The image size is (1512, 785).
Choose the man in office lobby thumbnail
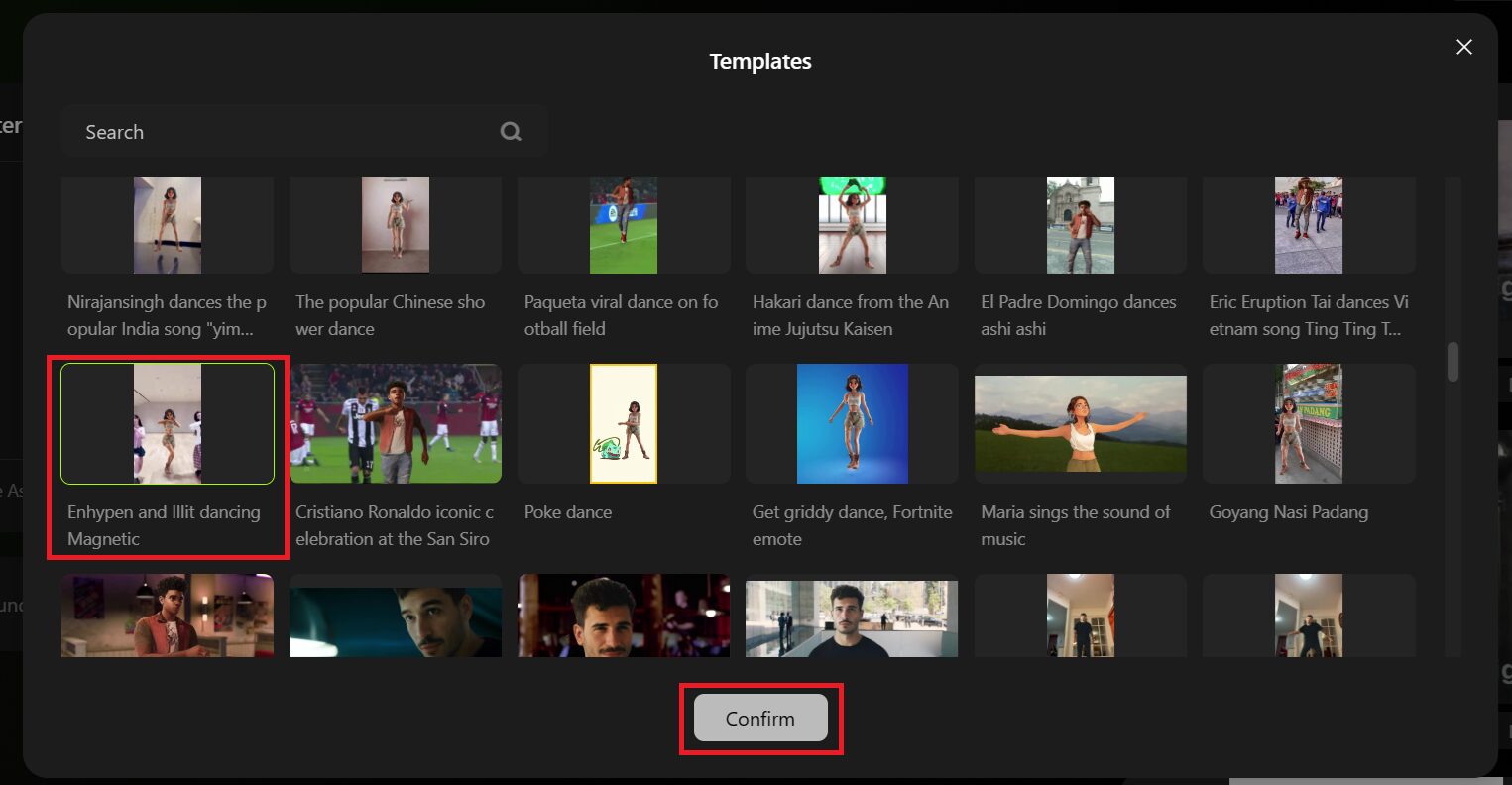point(852,617)
